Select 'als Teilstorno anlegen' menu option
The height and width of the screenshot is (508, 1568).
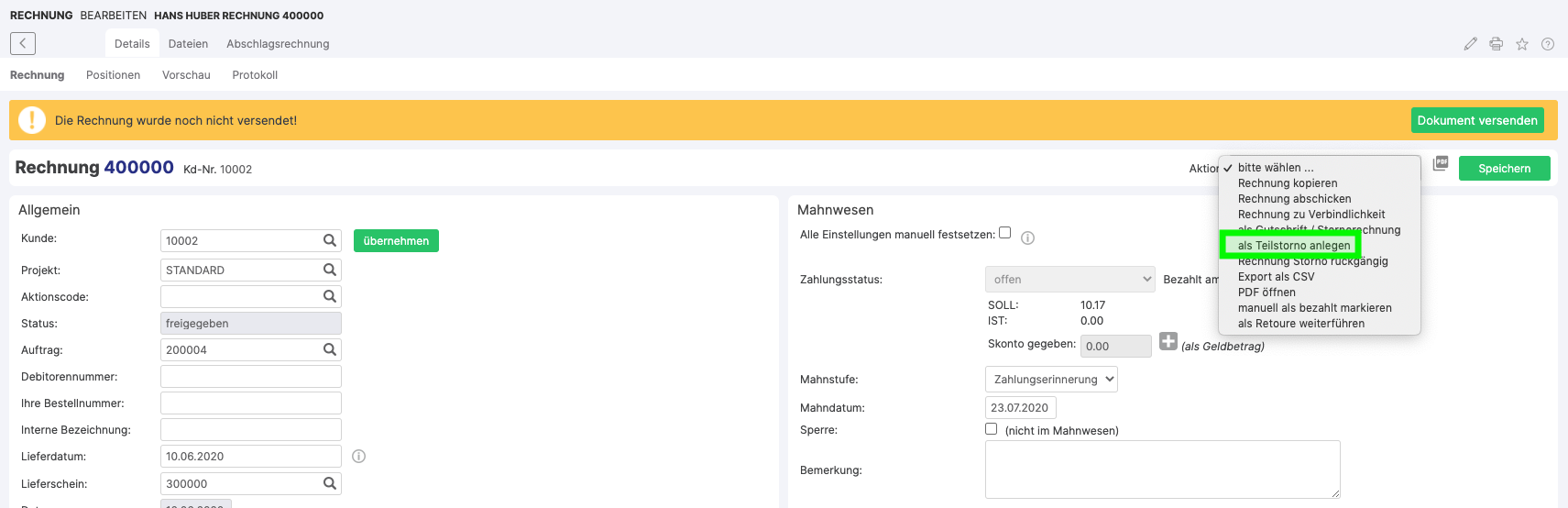(x=1293, y=246)
